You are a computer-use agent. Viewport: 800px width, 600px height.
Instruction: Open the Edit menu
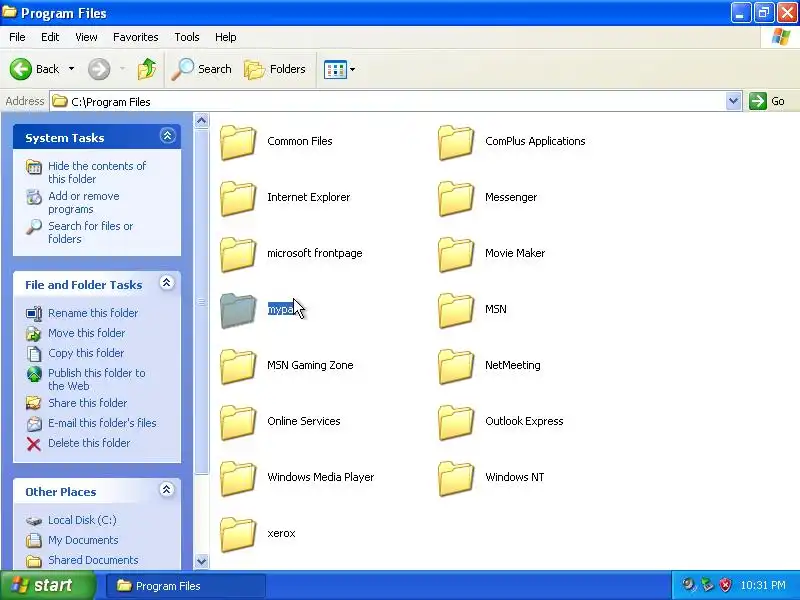50,37
